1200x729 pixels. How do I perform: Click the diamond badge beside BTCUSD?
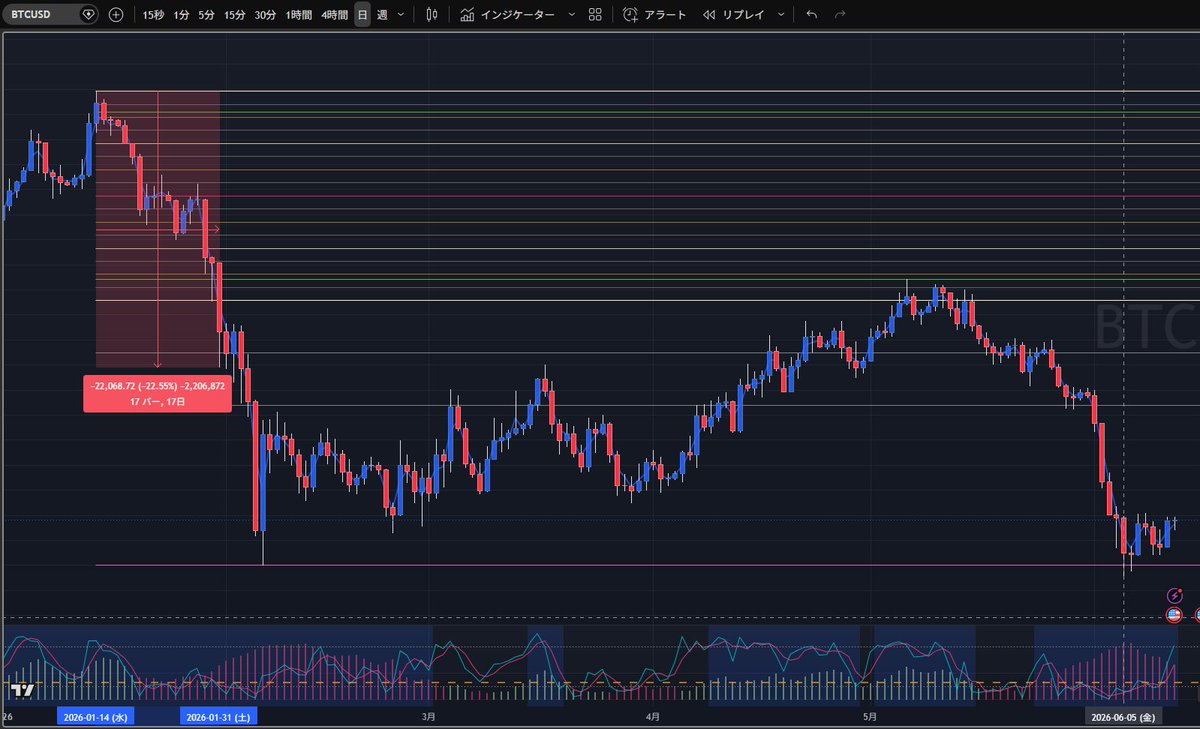(x=88, y=15)
